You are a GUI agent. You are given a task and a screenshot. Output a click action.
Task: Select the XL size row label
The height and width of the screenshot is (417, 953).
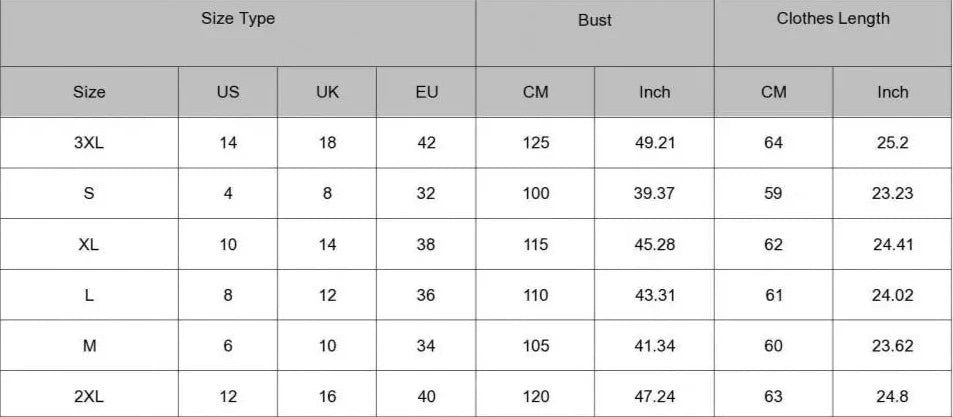[x=89, y=245]
